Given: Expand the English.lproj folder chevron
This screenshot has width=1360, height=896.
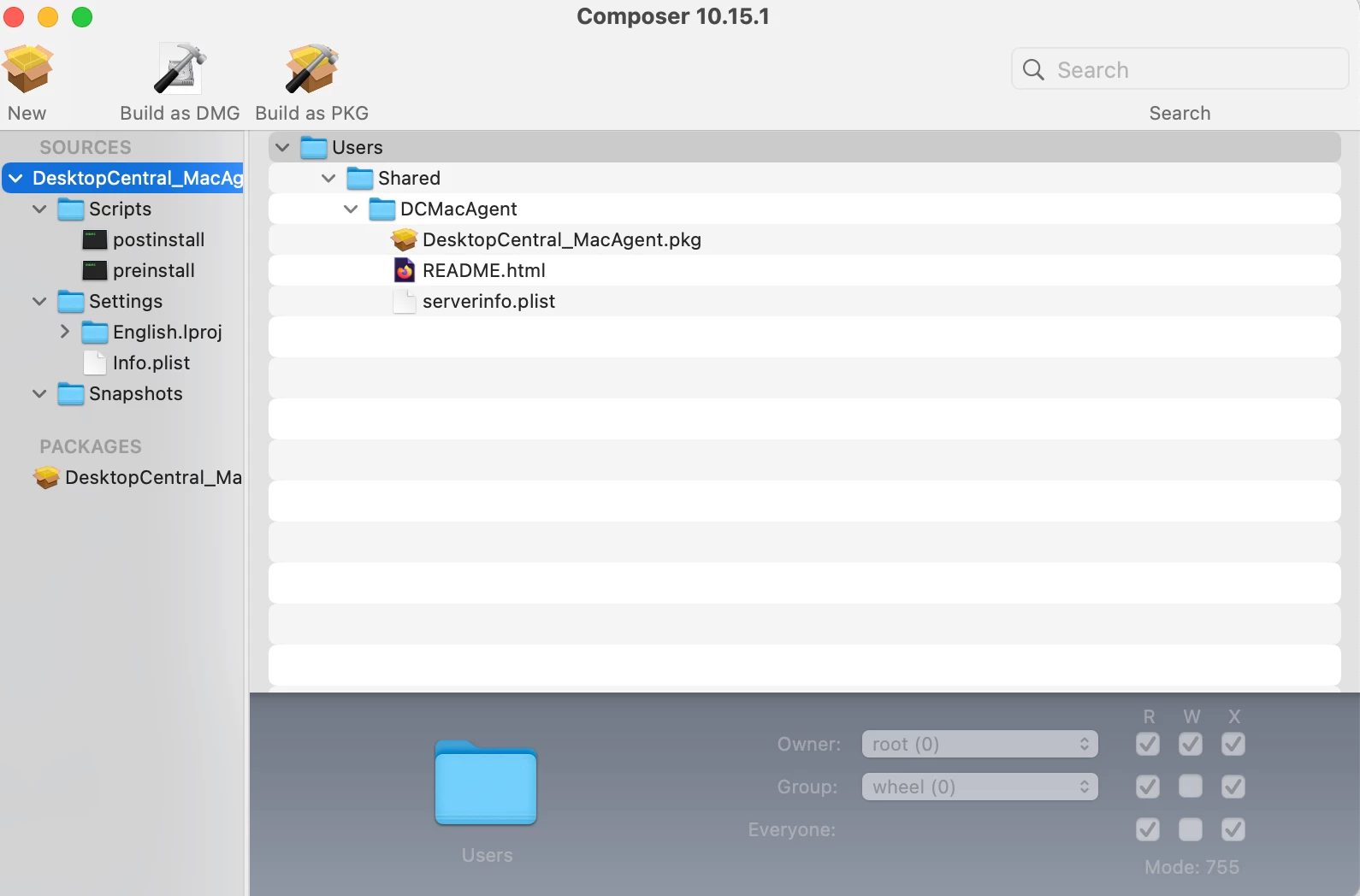Looking at the screenshot, I should coord(64,332).
